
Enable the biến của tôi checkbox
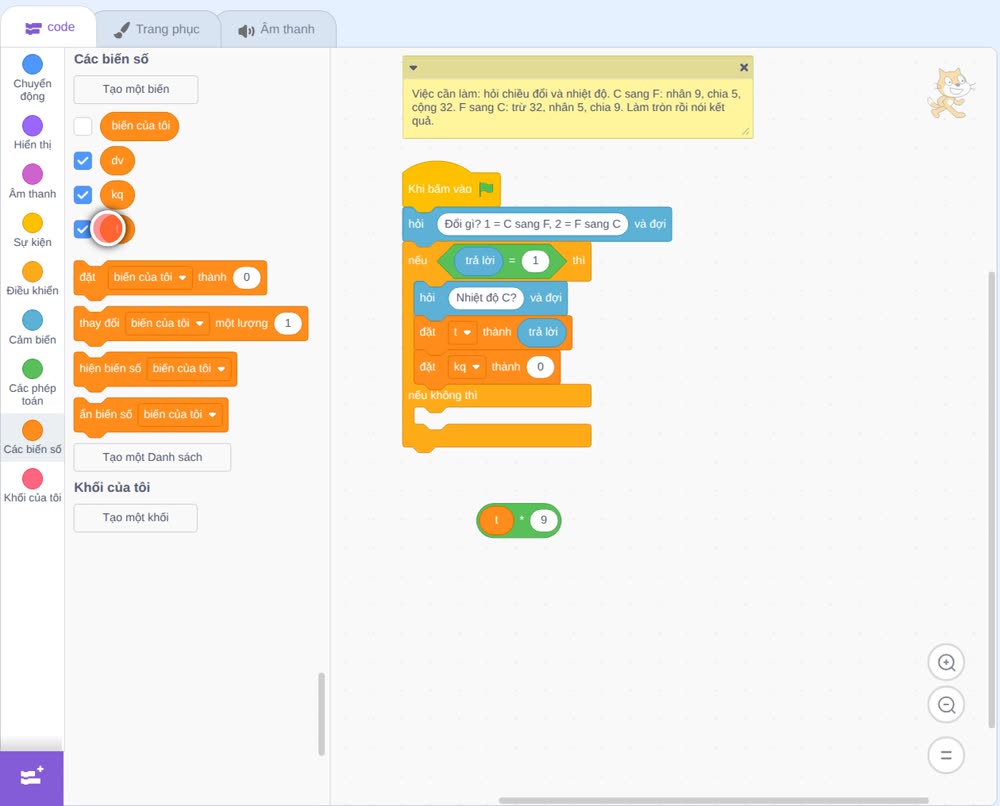(83, 126)
